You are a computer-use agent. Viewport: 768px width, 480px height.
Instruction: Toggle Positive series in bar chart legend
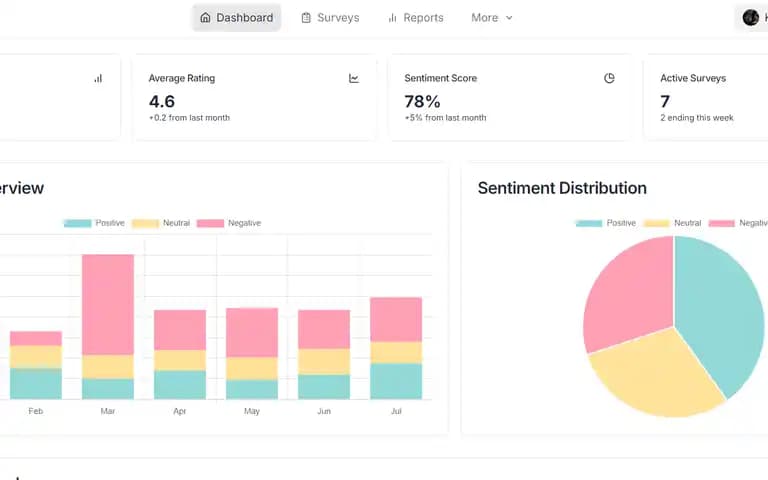pos(95,223)
